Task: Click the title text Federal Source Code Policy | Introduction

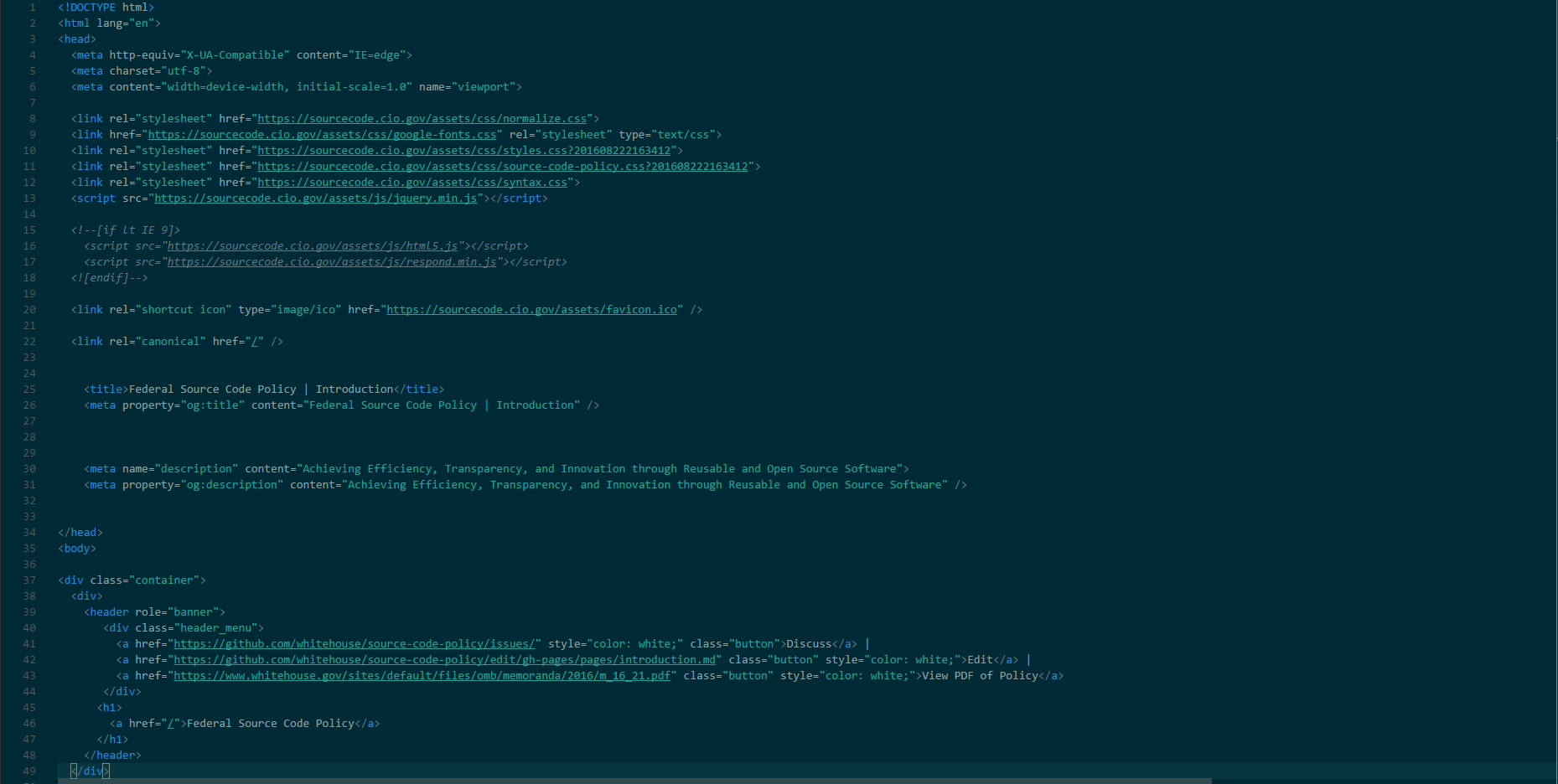Action: 261,389
